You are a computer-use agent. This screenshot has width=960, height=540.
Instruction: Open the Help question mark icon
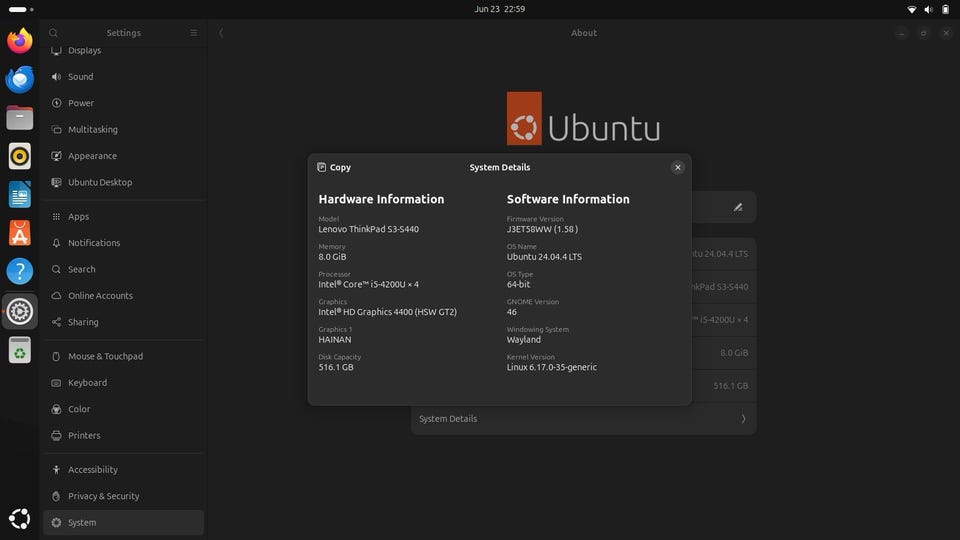20,271
